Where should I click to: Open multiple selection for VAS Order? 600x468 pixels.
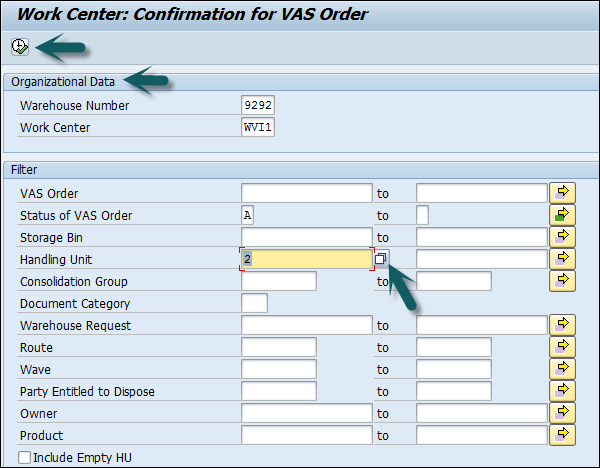(x=564, y=193)
